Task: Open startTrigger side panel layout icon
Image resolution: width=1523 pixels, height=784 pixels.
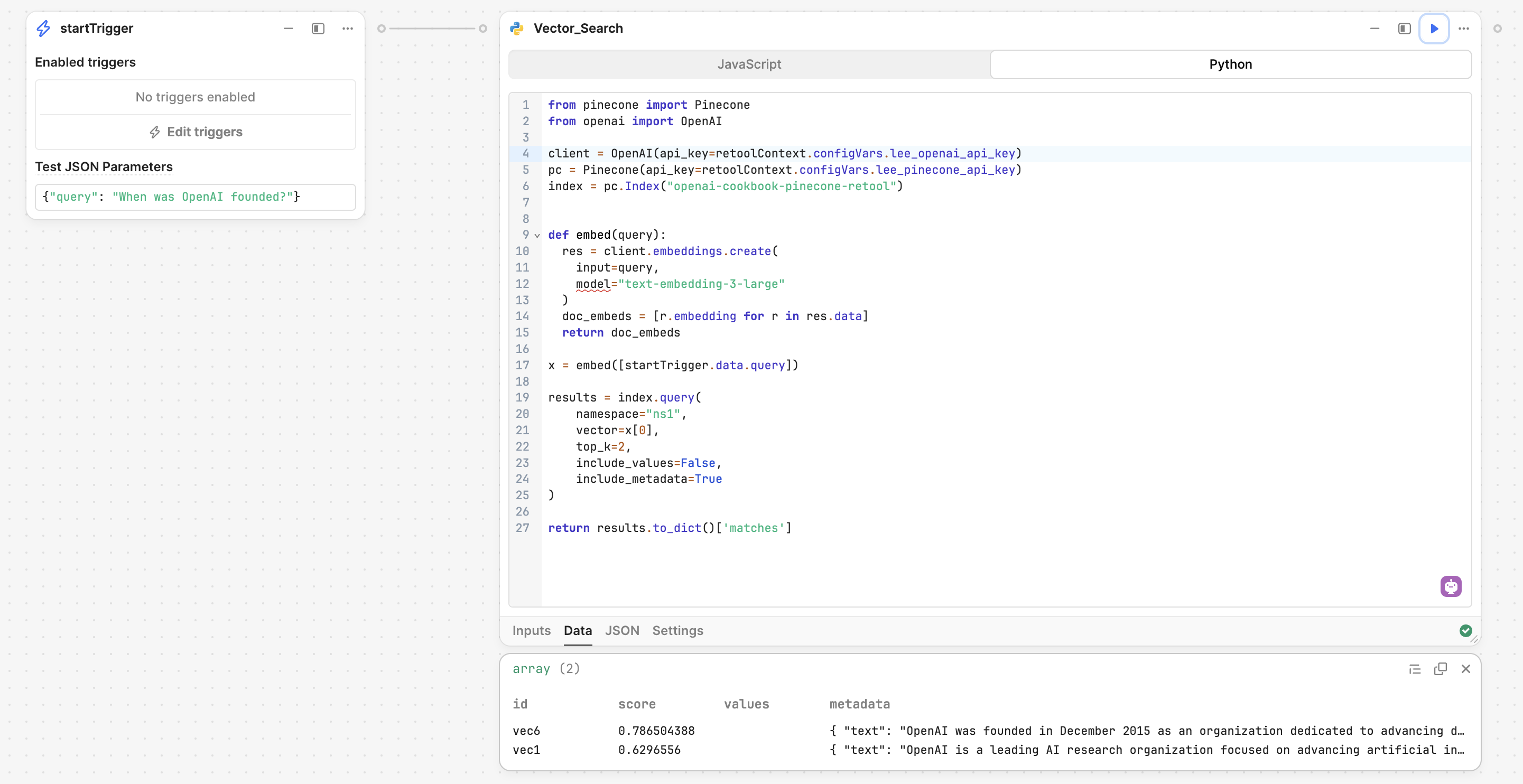Action: click(318, 28)
